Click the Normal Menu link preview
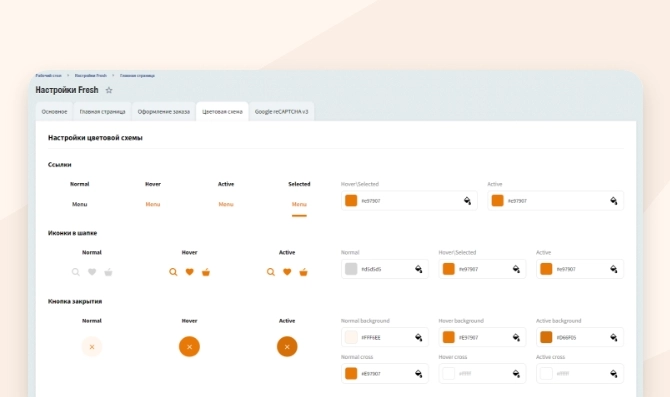Viewport: 670px width, 397px height. tap(79, 204)
